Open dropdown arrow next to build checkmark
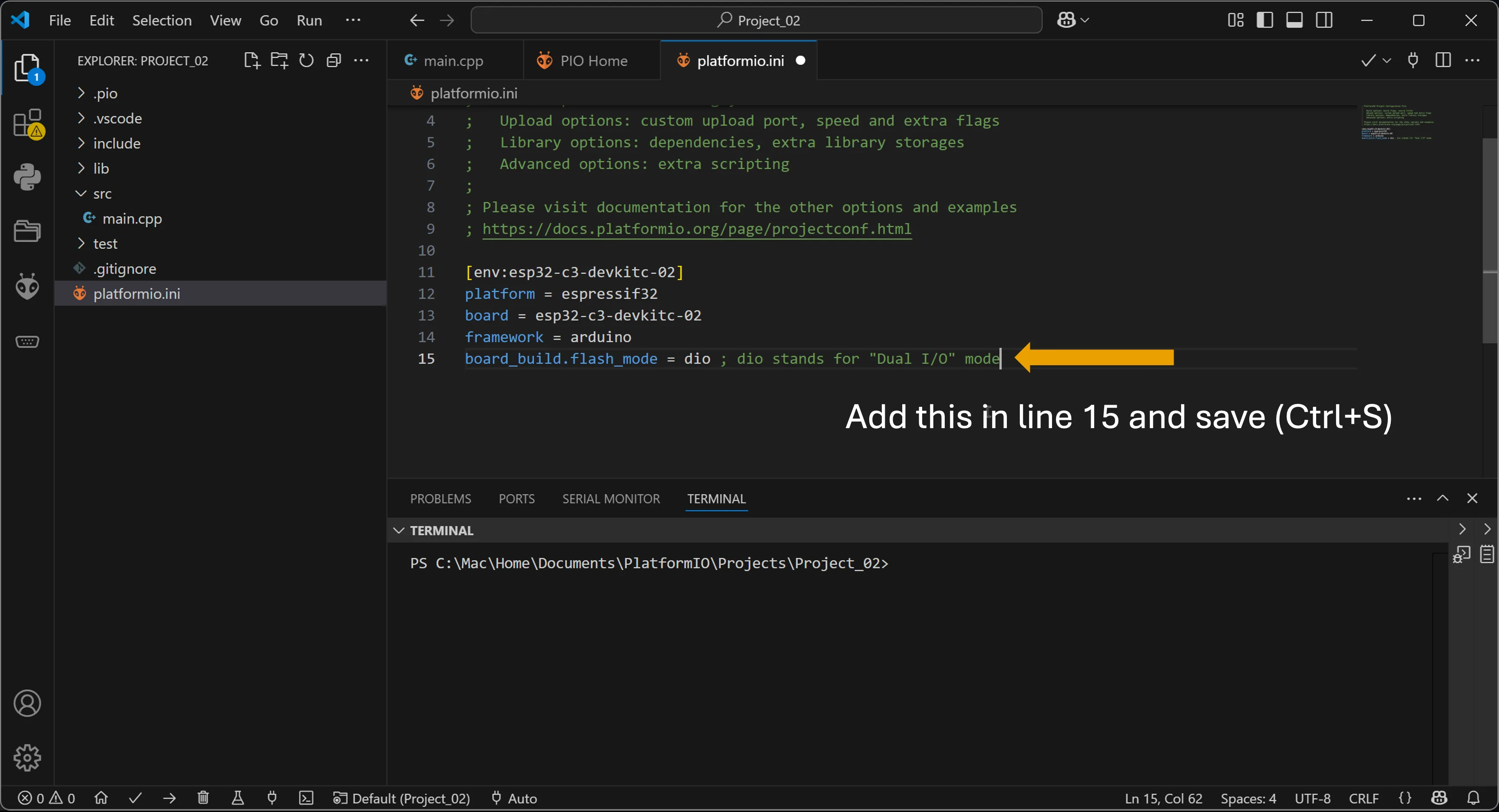The image size is (1499, 812). coord(1386,60)
